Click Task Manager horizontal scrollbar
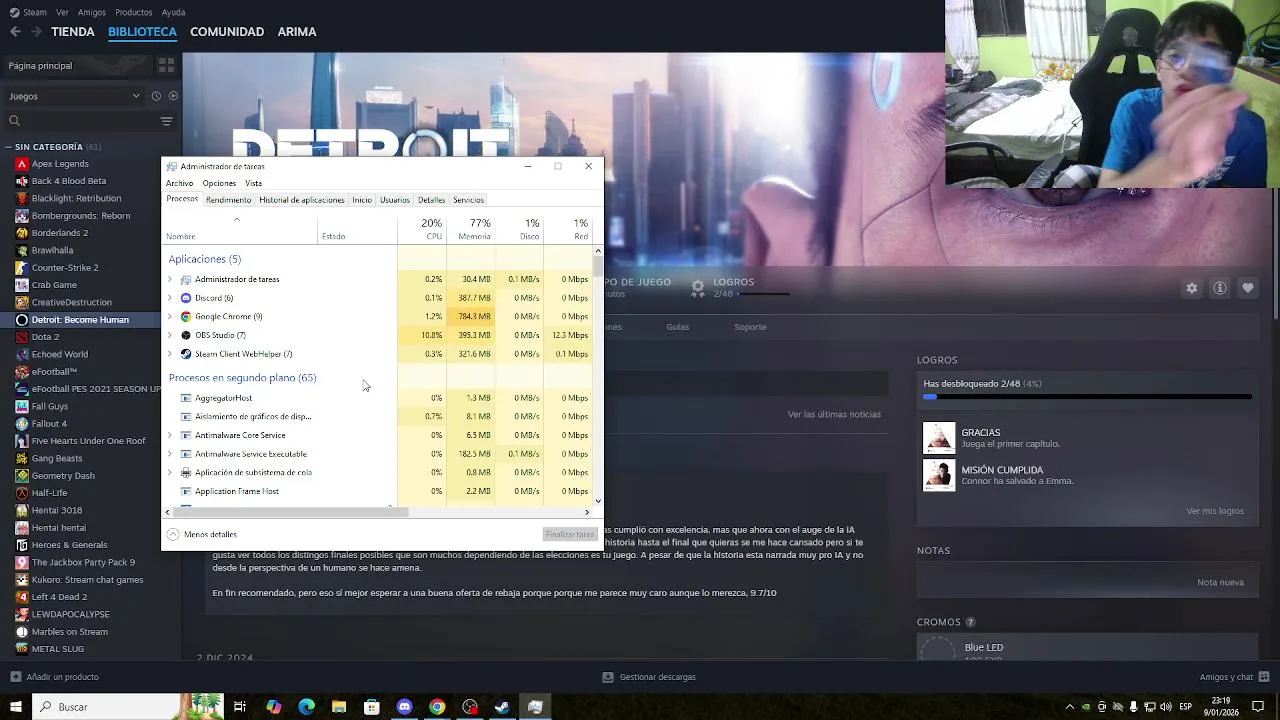 pos(290,512)
